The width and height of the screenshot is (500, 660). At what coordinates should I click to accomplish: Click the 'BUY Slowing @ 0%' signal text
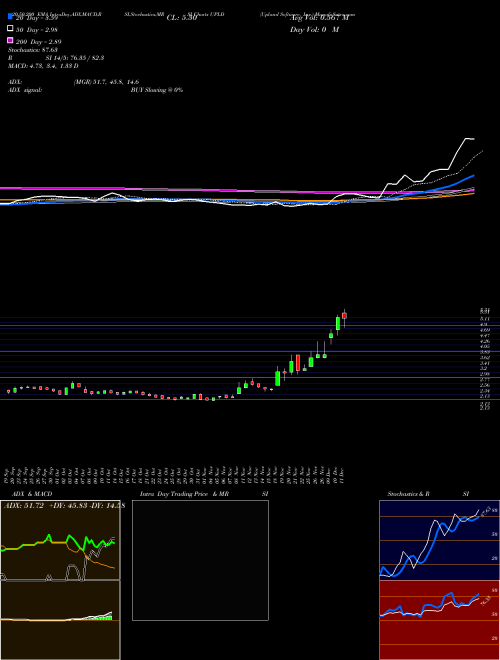157,90
